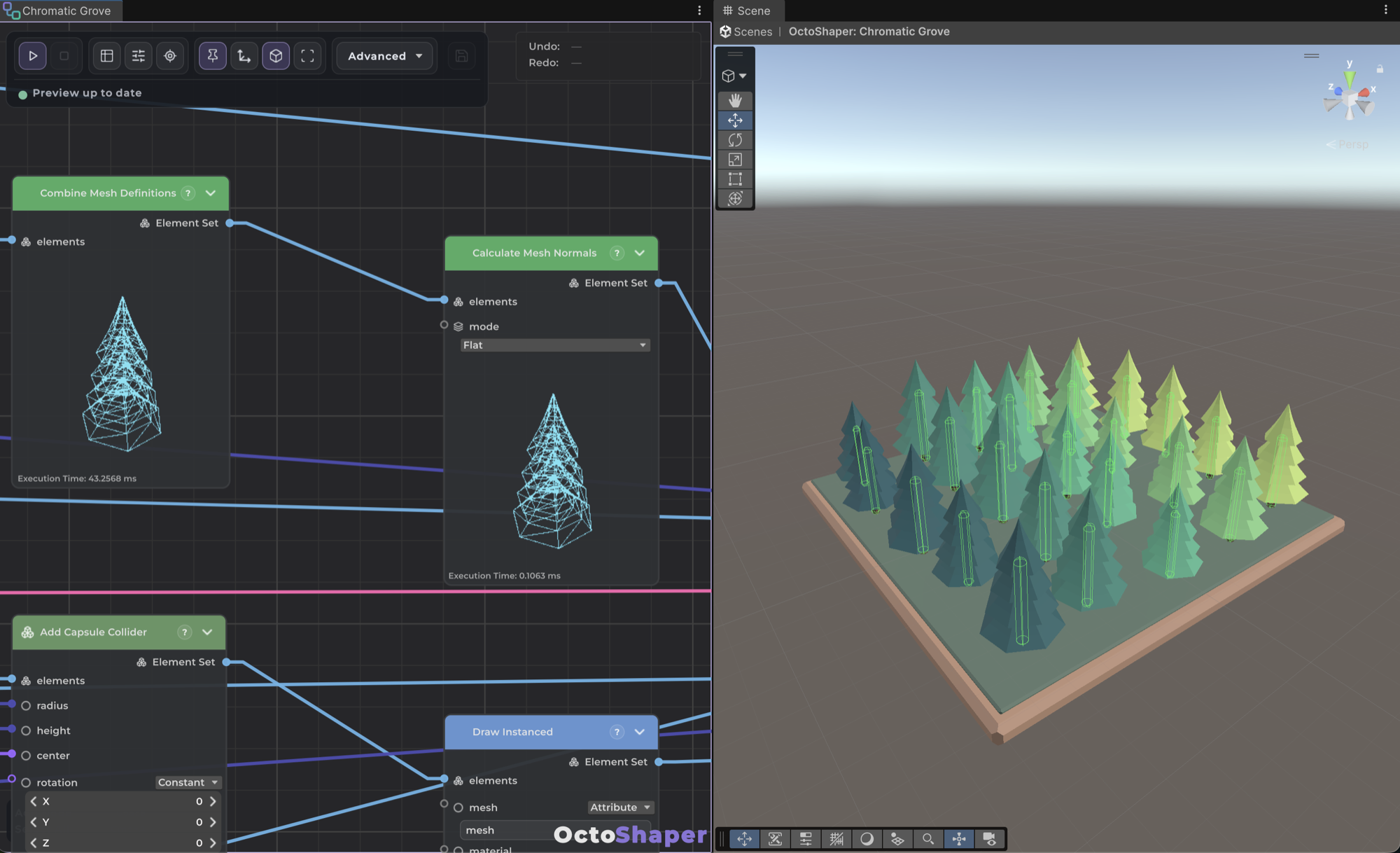Collapse the Calculate Mesh Normals node
Image resolution: width=1400 pixels, height=853 pixels.
pos(640,254)
